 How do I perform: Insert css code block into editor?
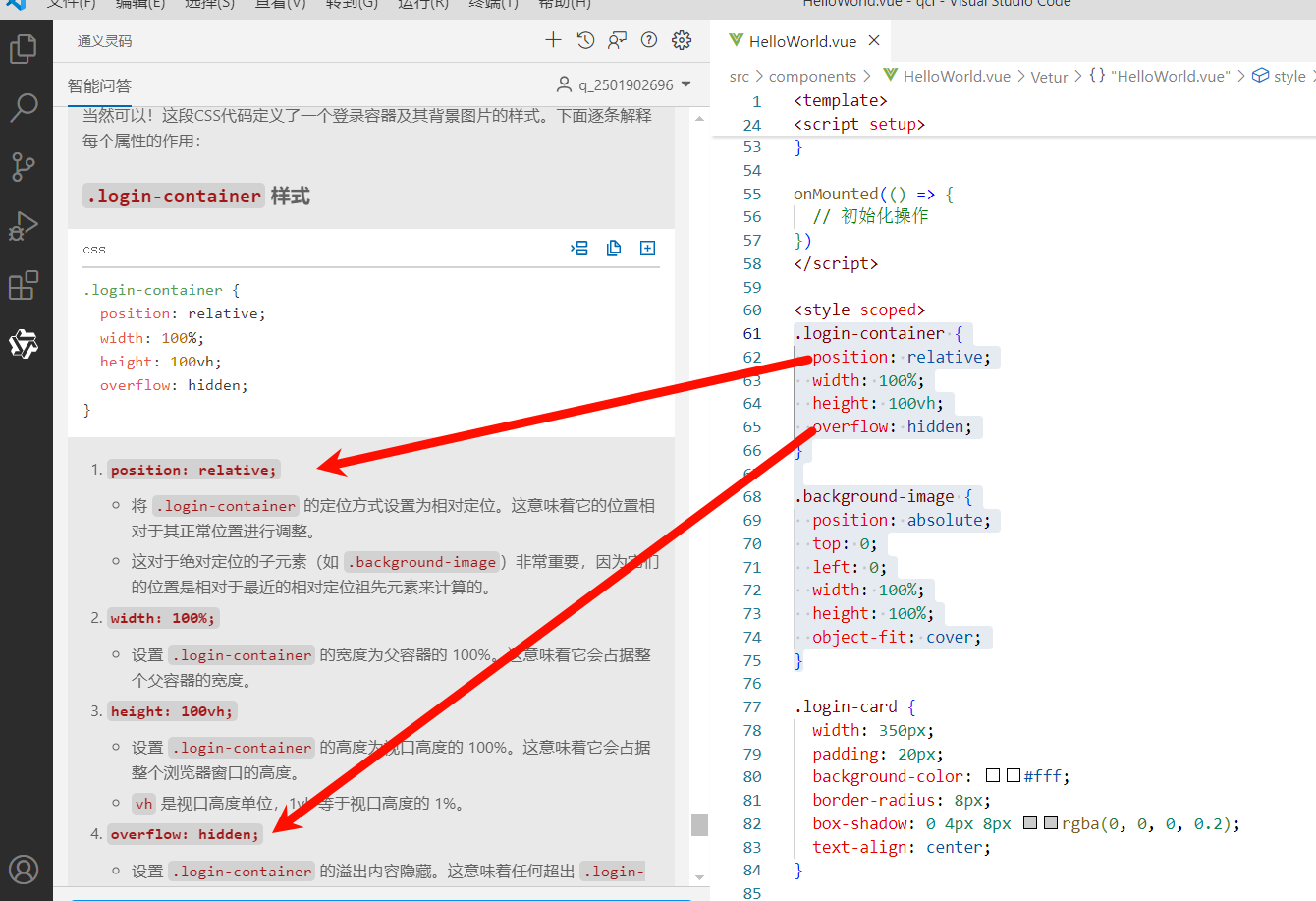(x=579, y=249)
